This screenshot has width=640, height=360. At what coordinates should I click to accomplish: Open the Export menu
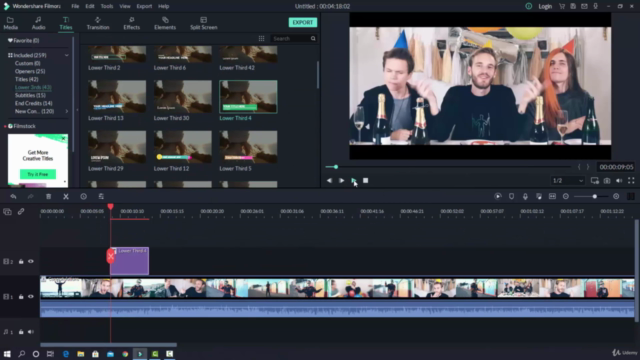144,6
